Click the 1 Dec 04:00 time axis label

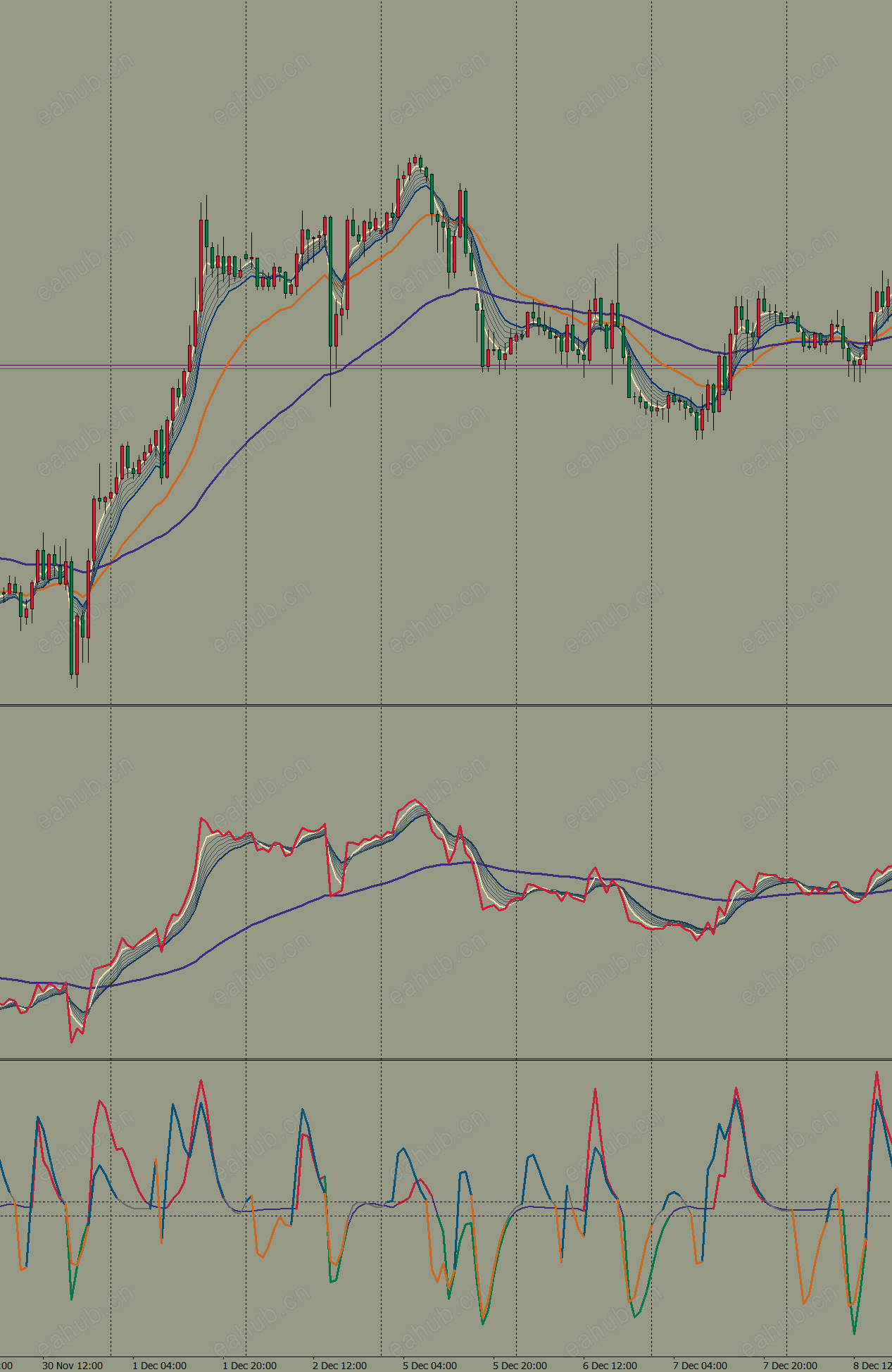coord(160,1365)
